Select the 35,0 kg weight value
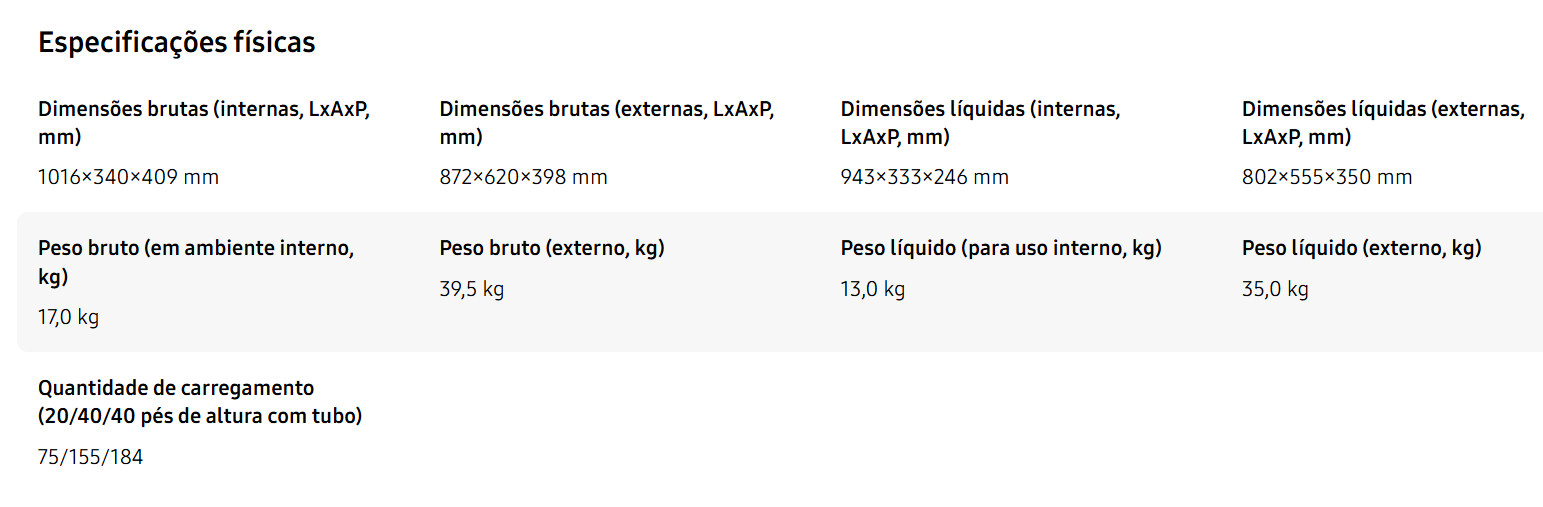This screenshot has height=507, width=1543. pos(1275,290)
